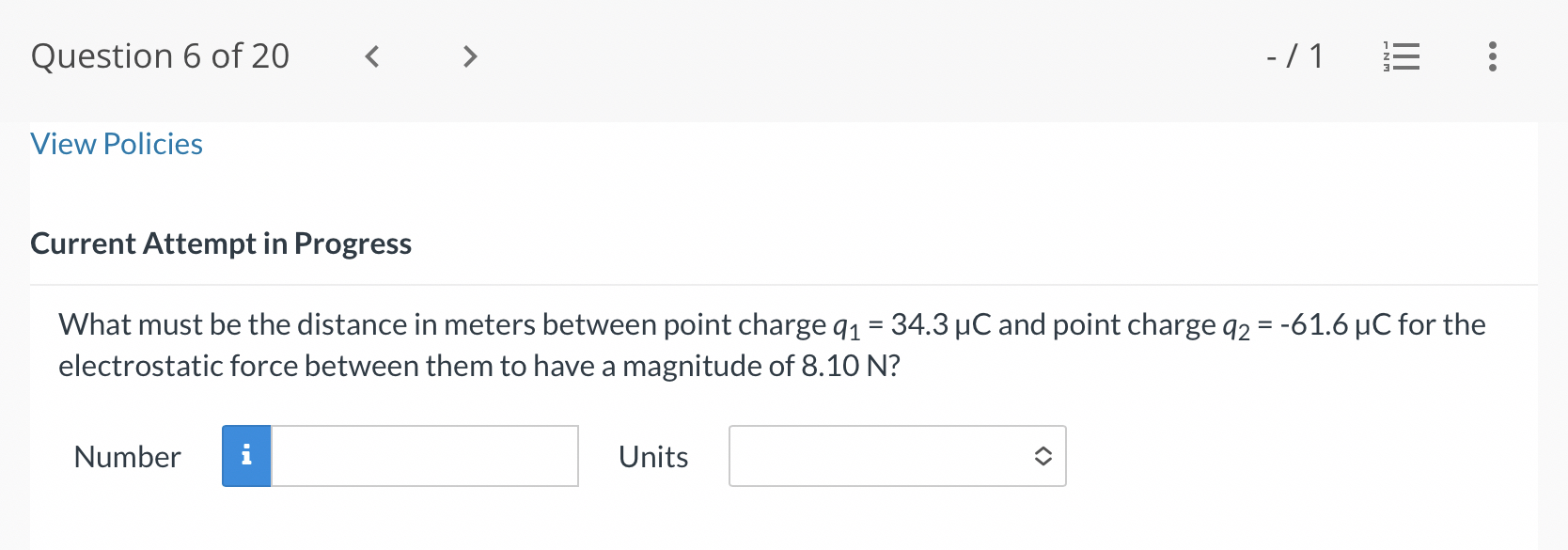Open additional options via kebab icon

(1491, 56)
